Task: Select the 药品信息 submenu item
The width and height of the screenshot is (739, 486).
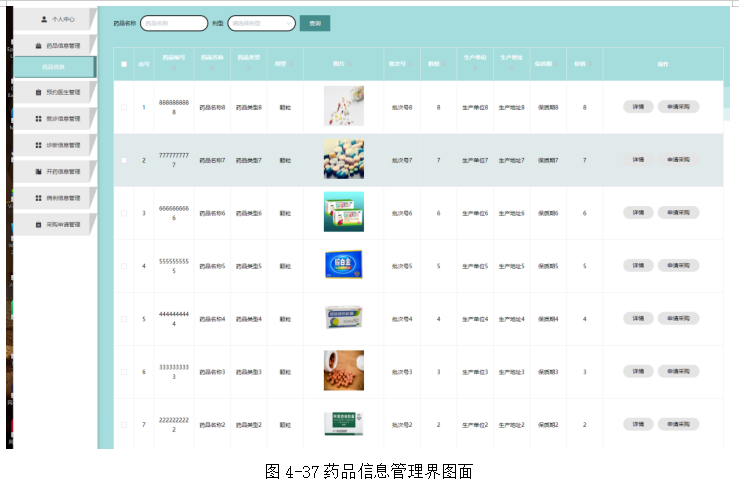Action: pyautogui.click(x=54, y=67)
